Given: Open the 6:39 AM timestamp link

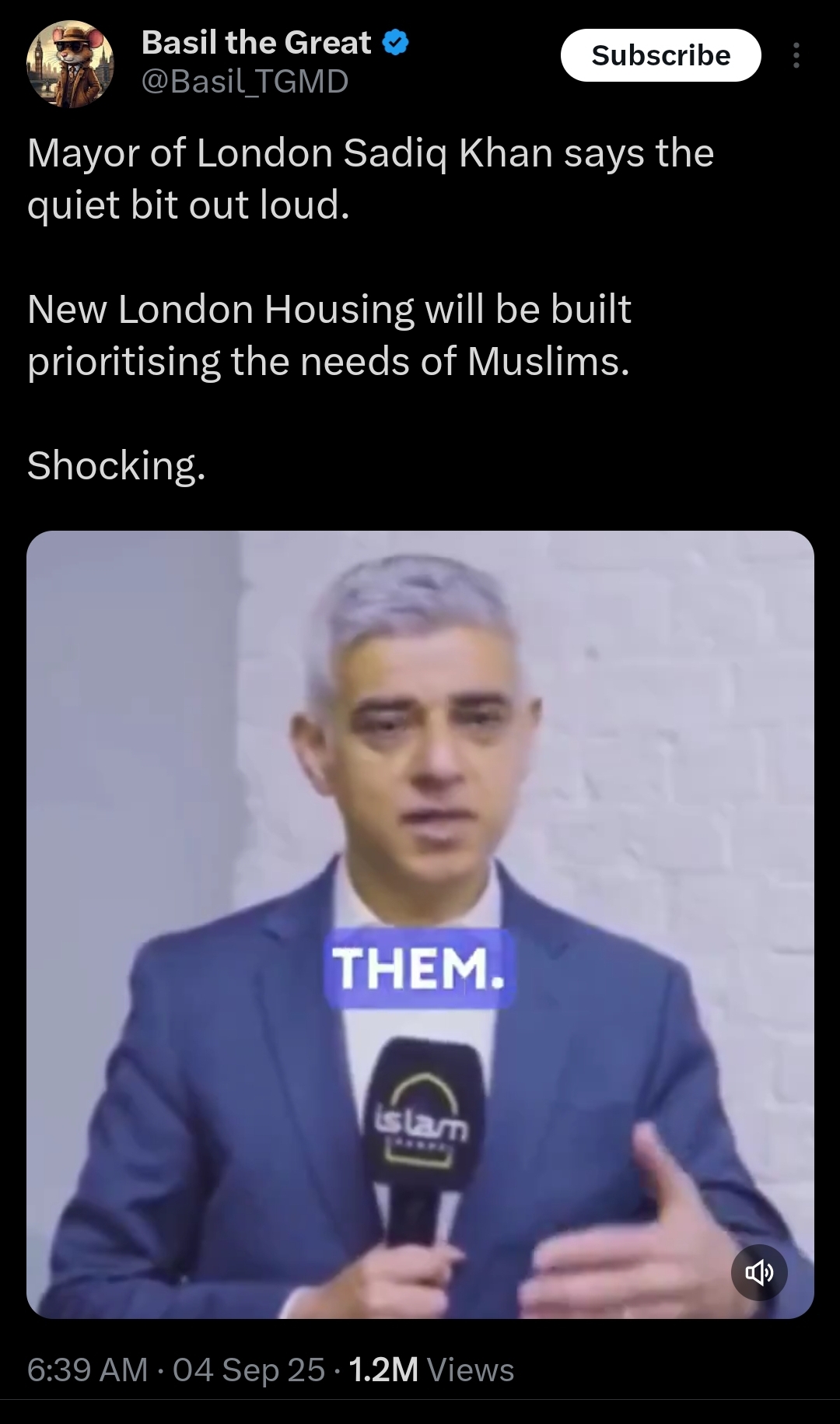Looking at the screenshot, I should [87, 1370].
